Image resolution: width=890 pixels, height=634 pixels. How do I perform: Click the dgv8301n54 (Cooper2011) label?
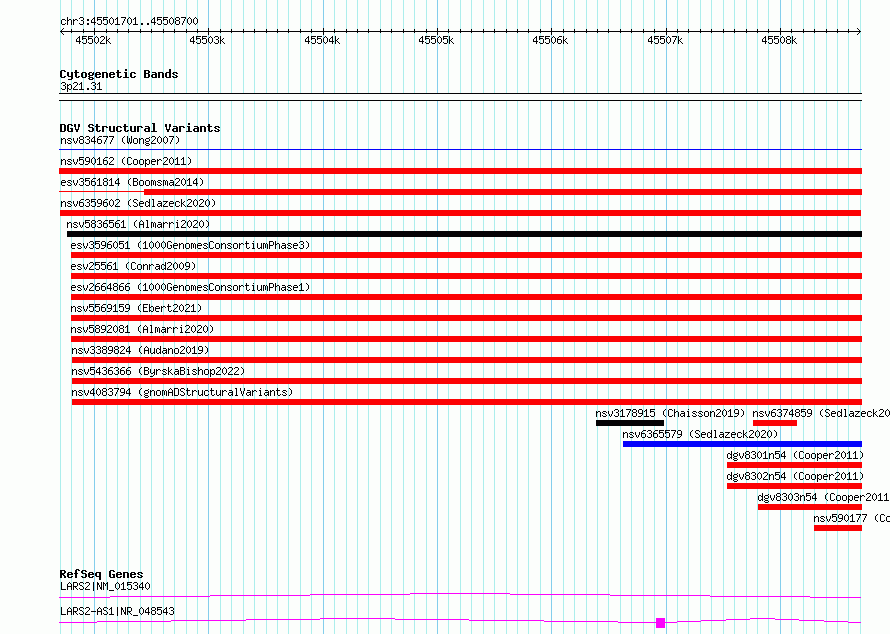795,455
